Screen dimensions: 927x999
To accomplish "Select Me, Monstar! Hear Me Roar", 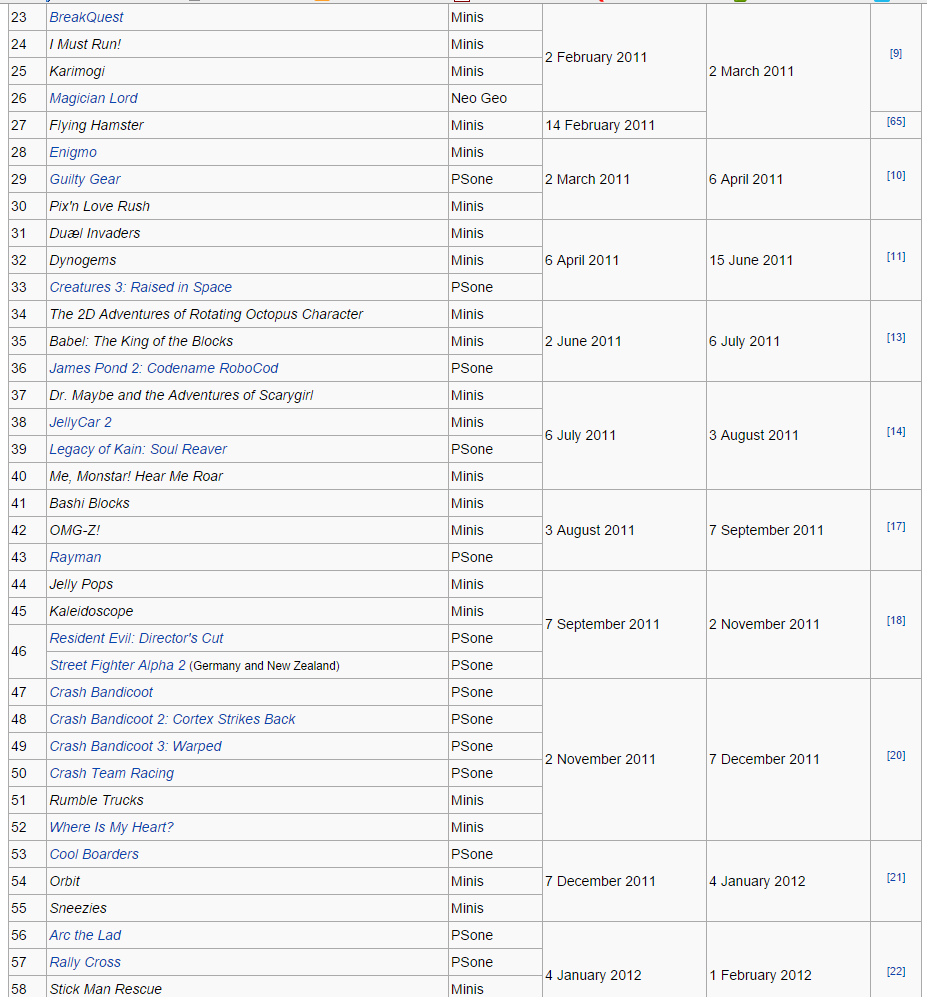I will tap(136, 476).
